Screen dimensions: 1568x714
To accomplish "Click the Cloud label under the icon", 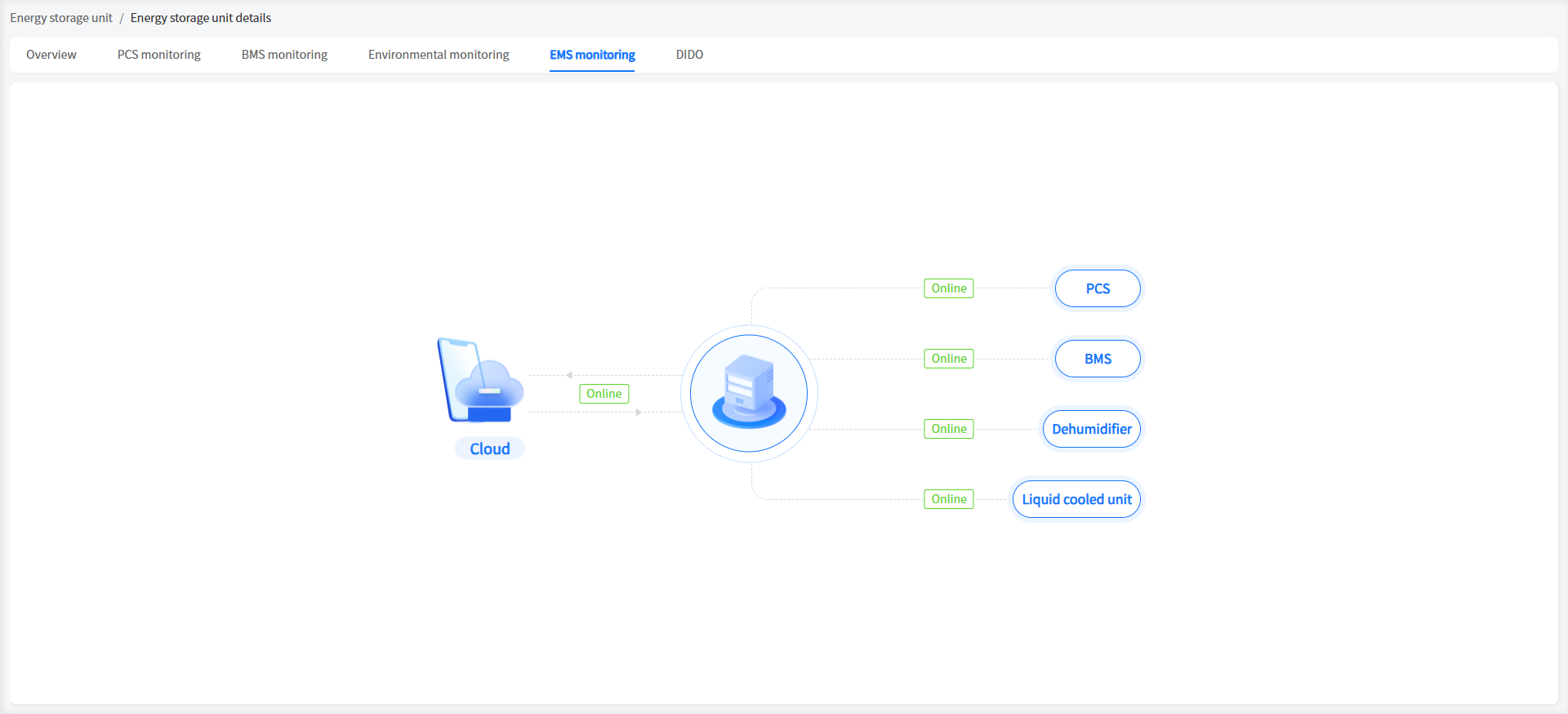I will click(x=490, y=448).
